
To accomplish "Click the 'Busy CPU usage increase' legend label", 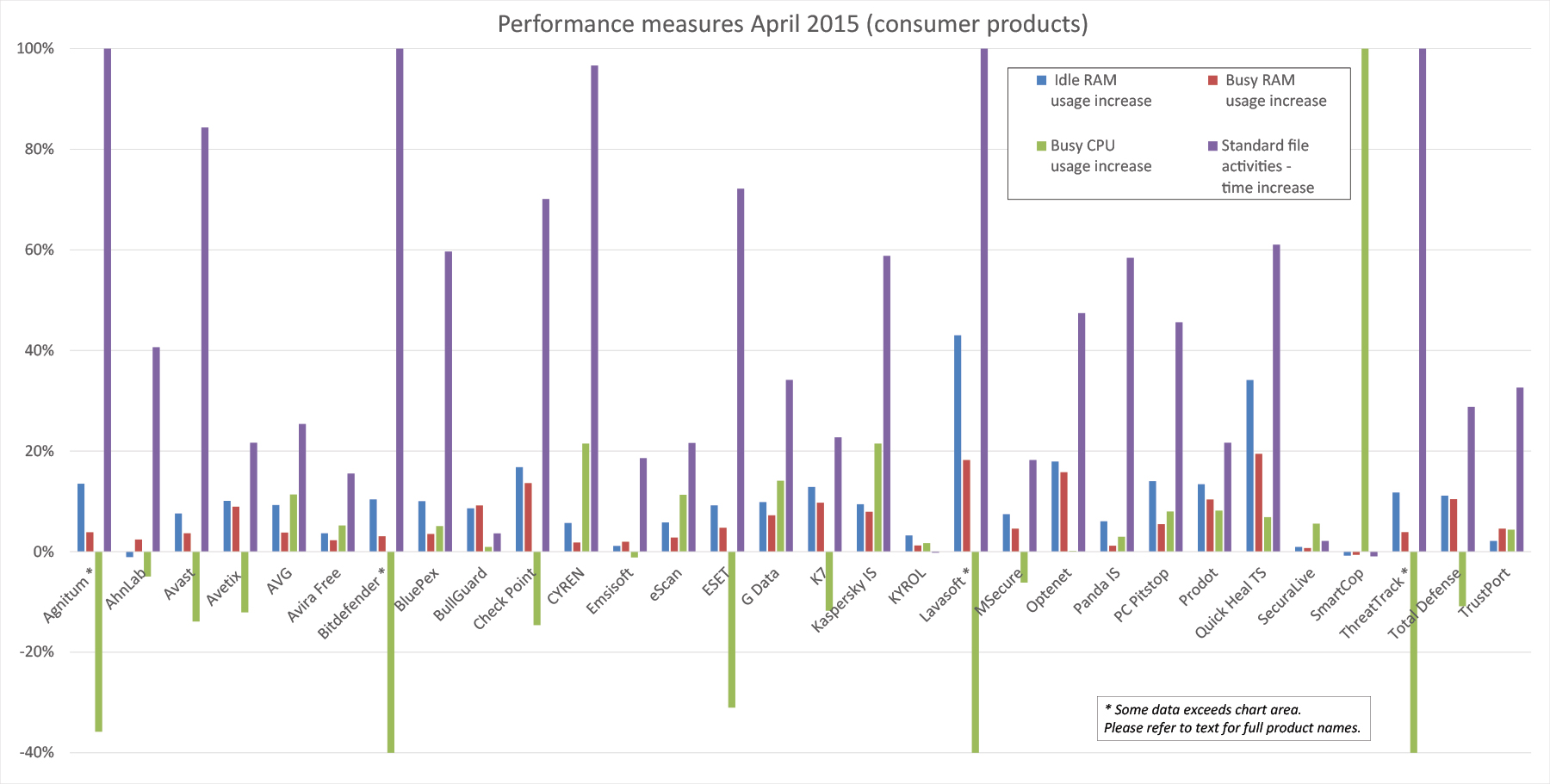I will pos(1100,156).
